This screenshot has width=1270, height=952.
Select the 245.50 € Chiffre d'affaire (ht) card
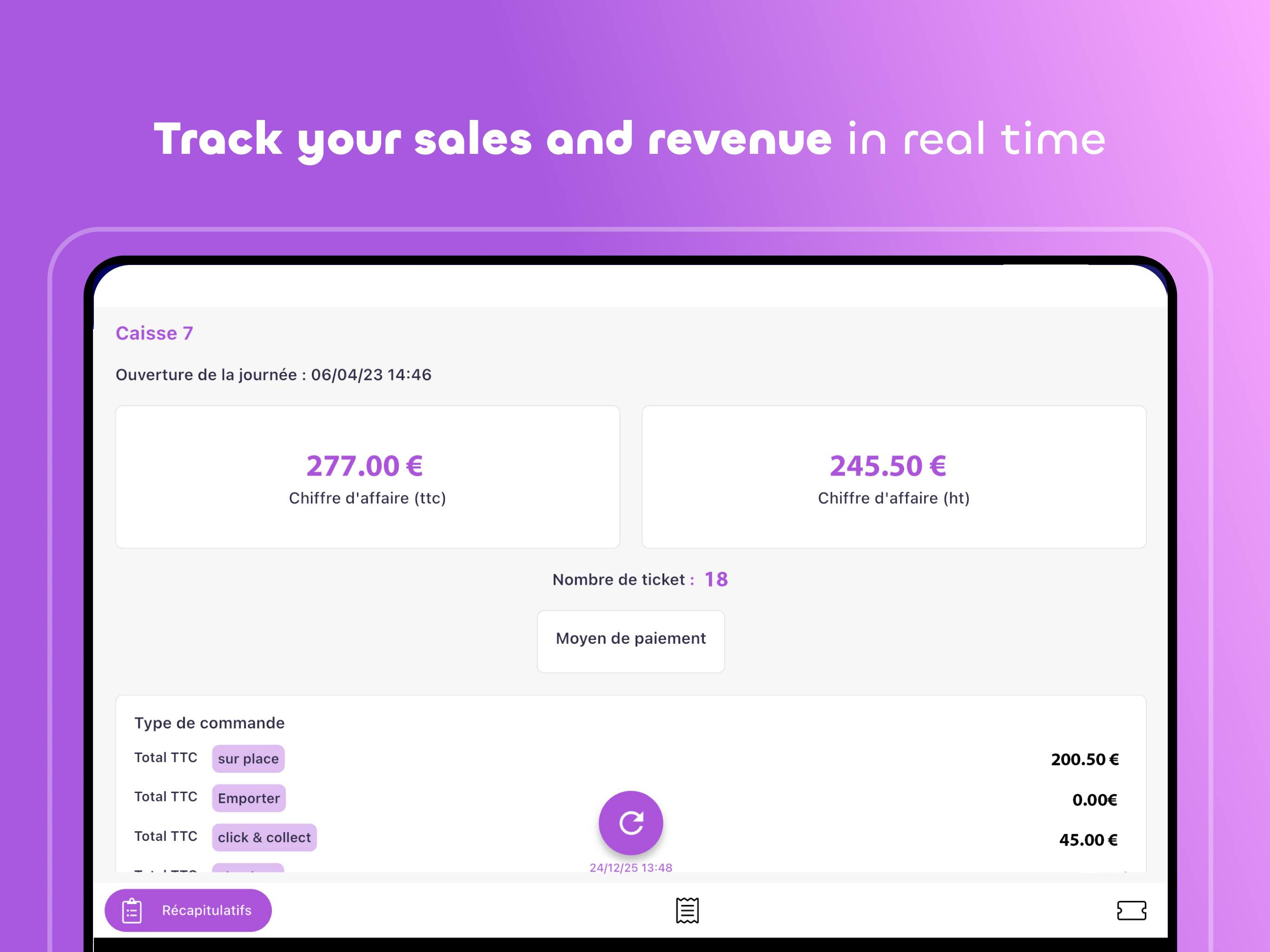coord(893,477)
